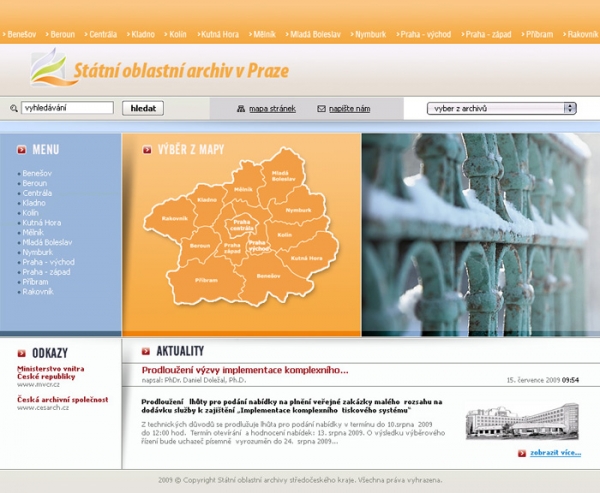Select Centrála in top navigation bar
Screen dimensions: 600x493
click(x=103, y=34)
